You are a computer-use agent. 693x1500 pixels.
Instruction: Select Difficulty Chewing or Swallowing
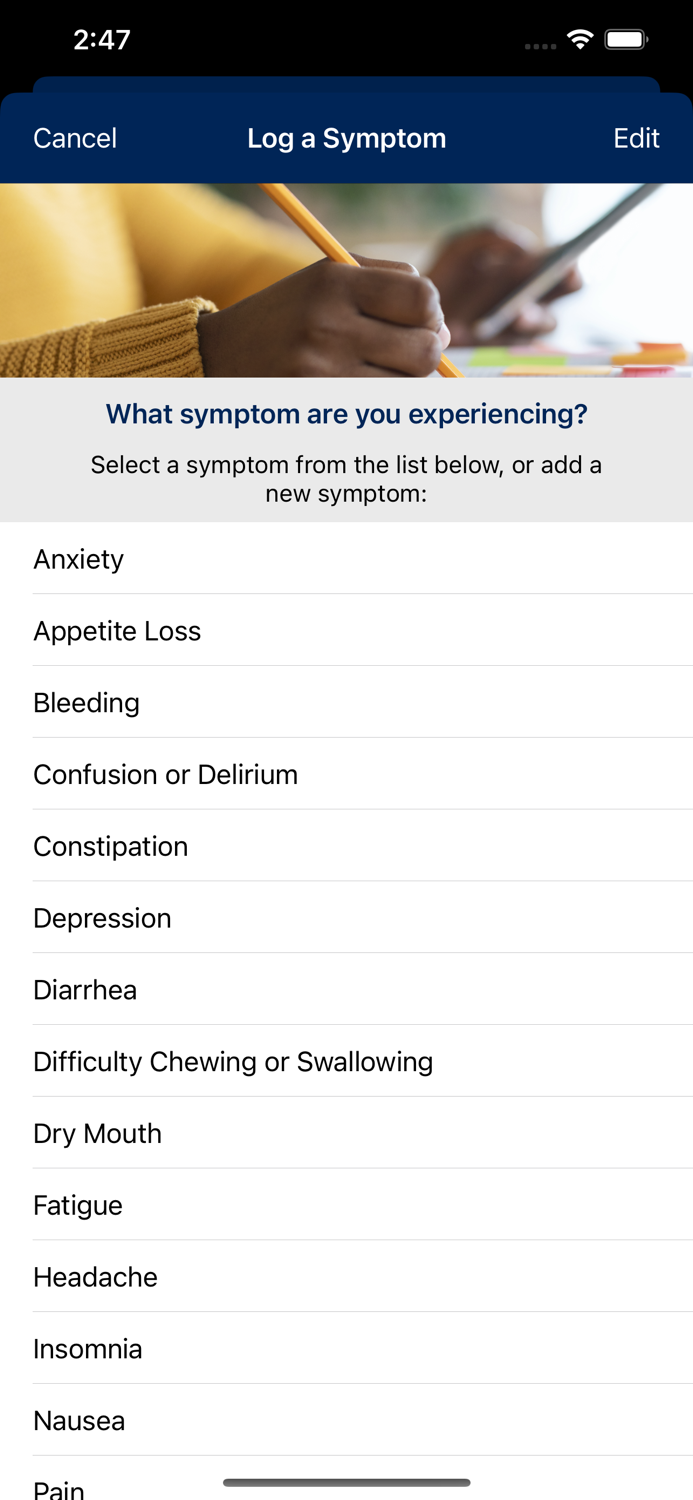tap(233, 1062)
